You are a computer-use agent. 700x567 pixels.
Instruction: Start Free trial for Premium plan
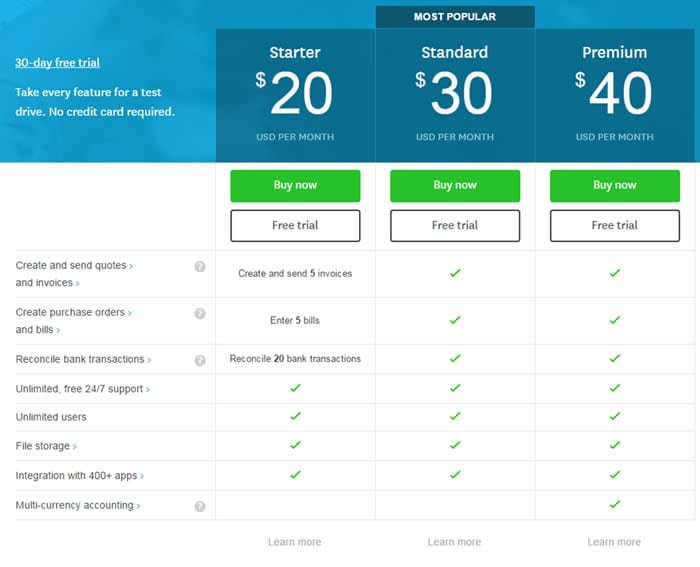(615, 226)
